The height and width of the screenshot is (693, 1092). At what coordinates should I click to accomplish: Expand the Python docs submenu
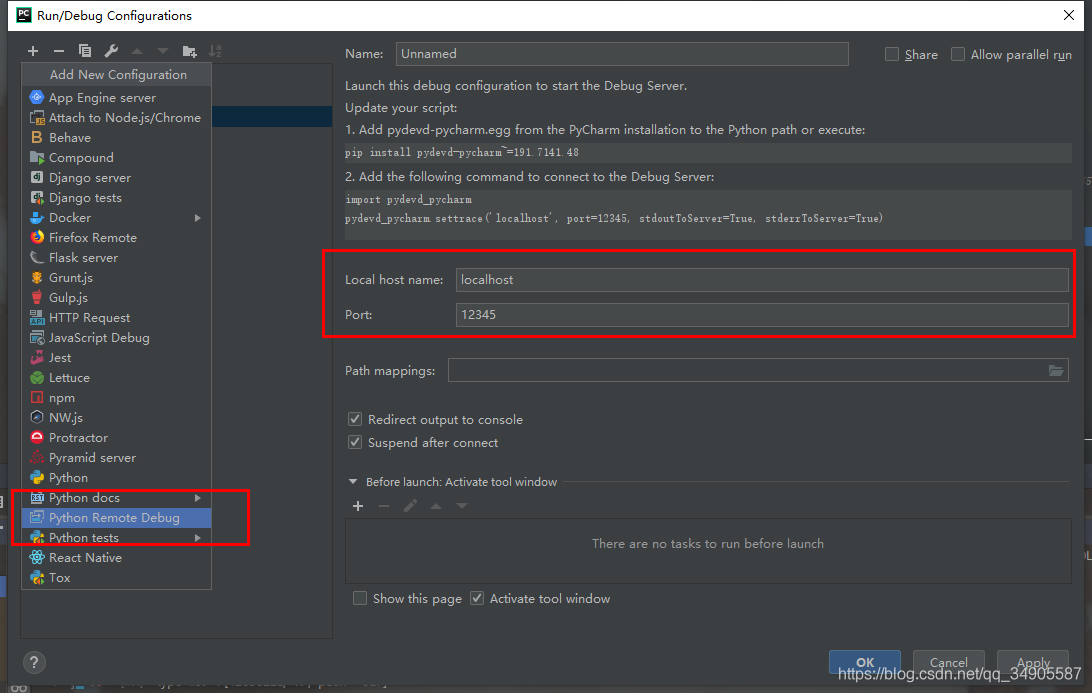pos(198,498)
